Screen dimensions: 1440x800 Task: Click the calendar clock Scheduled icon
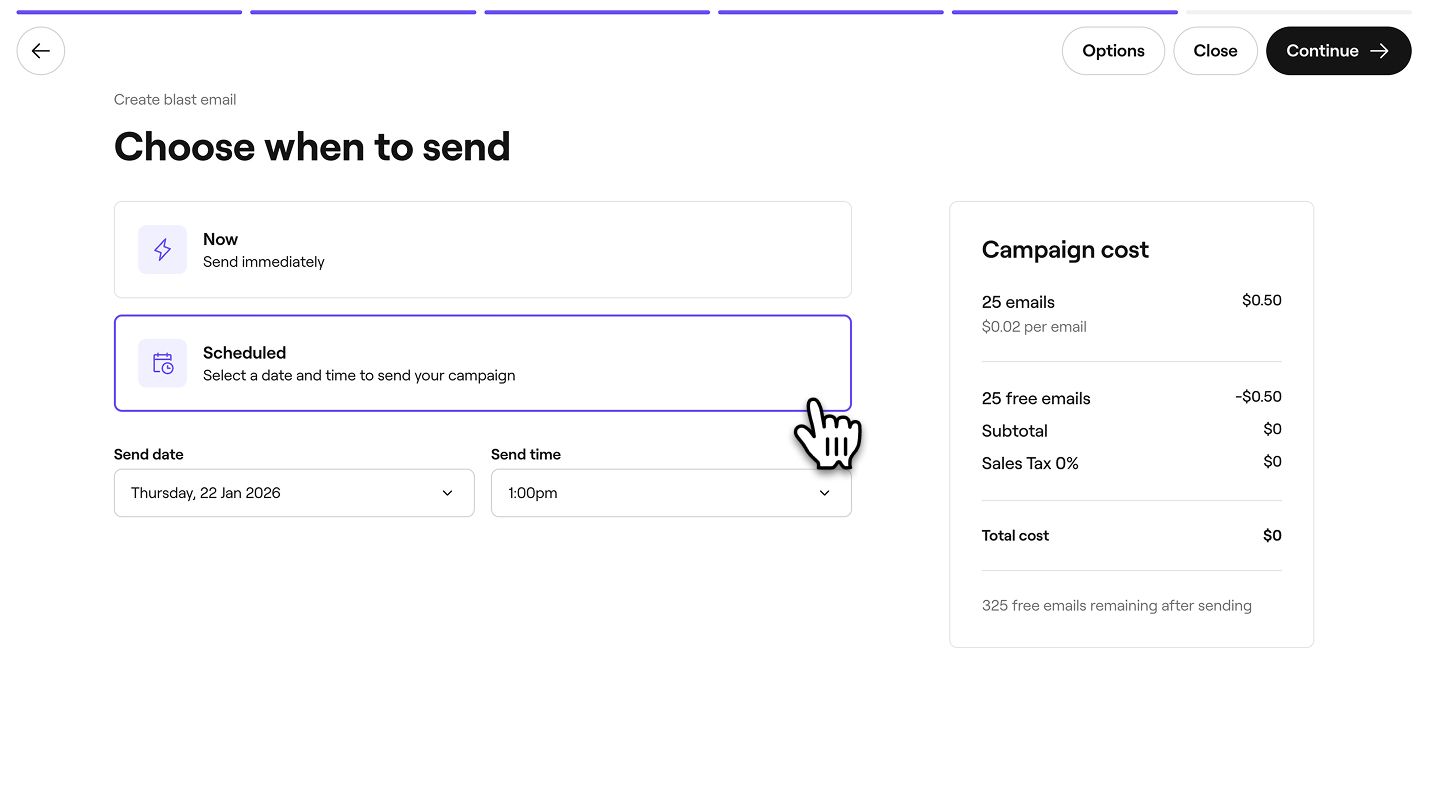(162, 363)
